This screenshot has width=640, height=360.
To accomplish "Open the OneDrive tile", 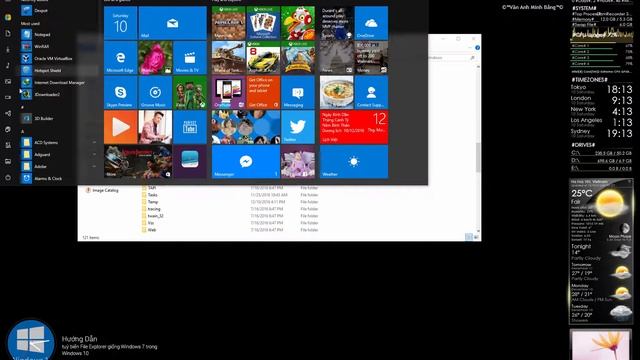I will (371, 23).
